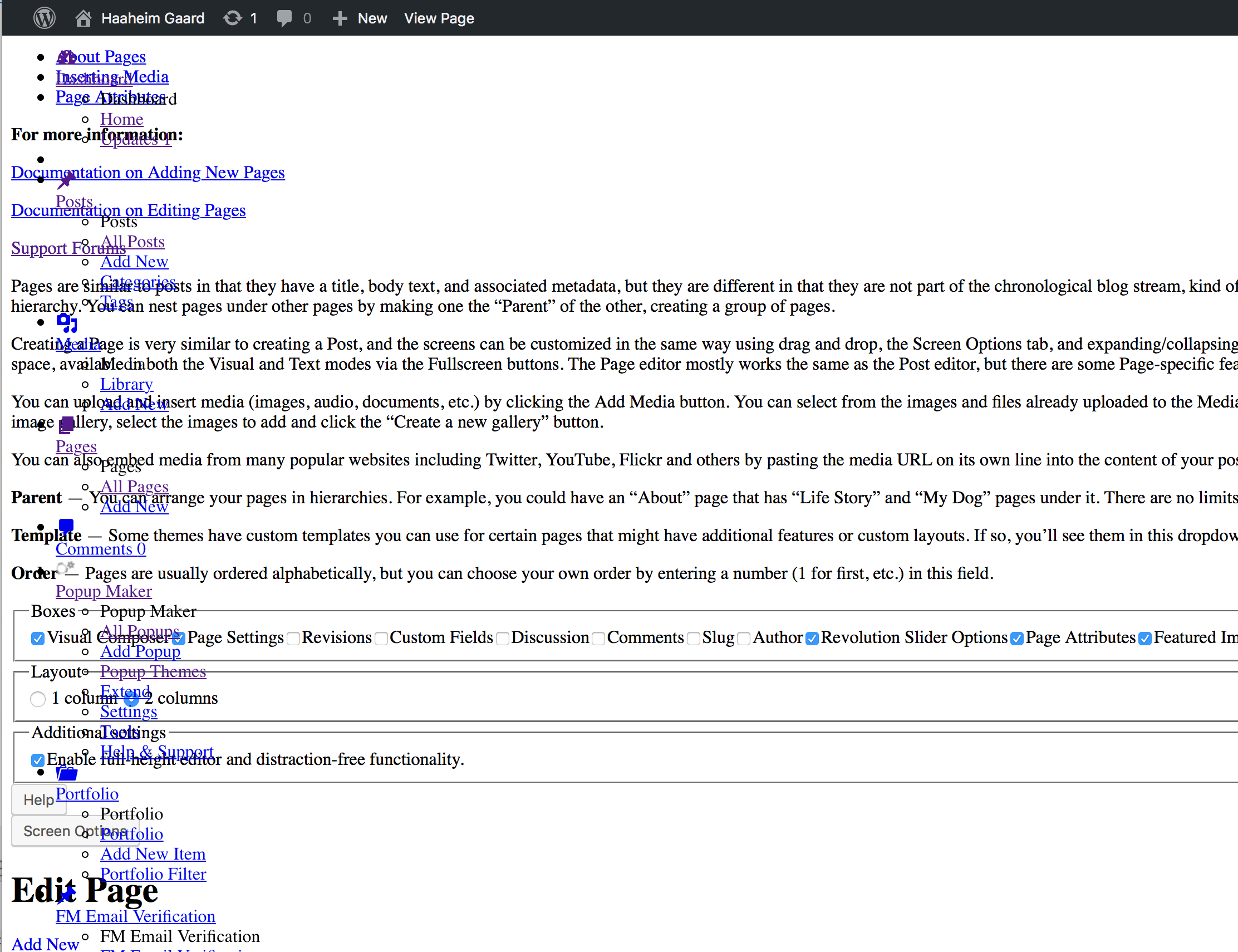
Task: Open the updates icon showing 1
Action: coord(232,18)
